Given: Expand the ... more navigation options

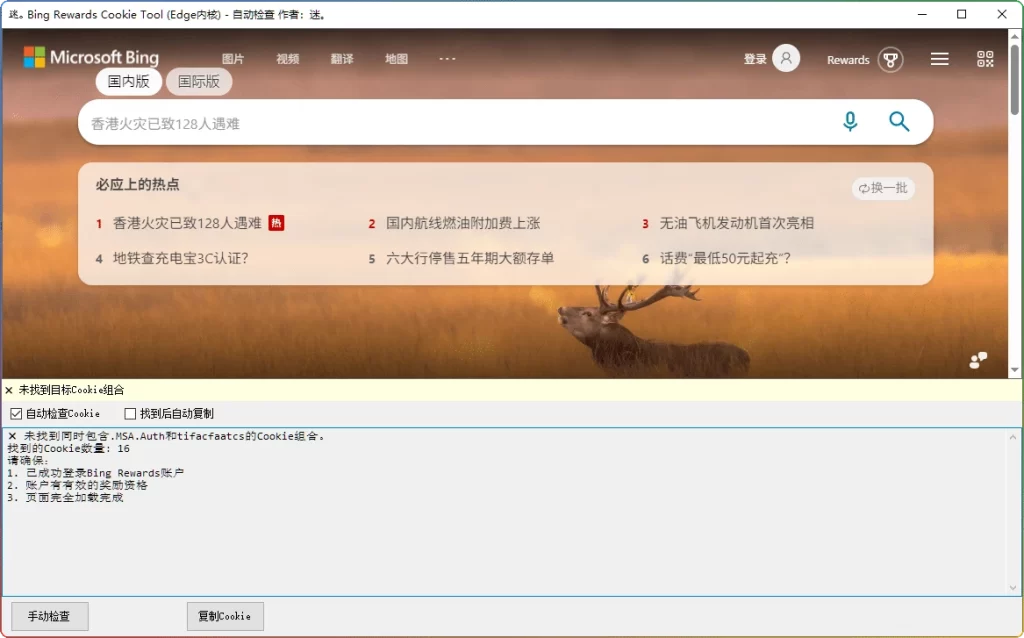Looking at the screenshot, I should pos(447,60).
